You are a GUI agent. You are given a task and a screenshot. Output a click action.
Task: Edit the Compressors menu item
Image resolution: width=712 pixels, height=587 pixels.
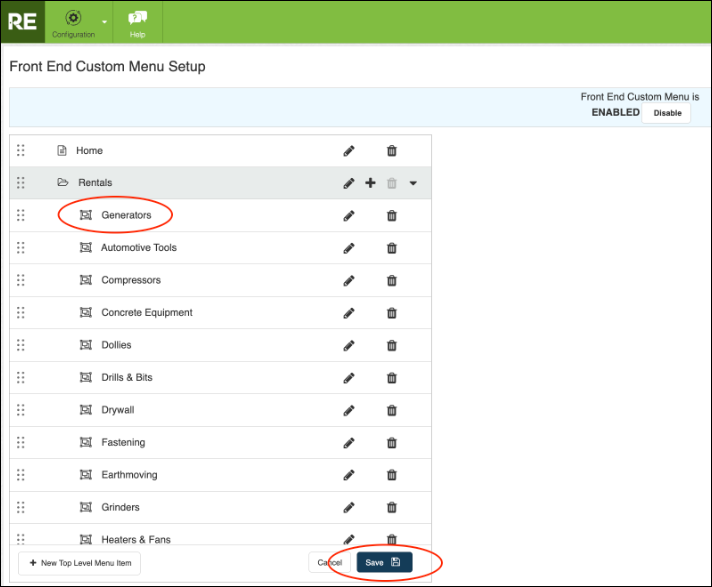pyautogui.click(x=349, y=281)
